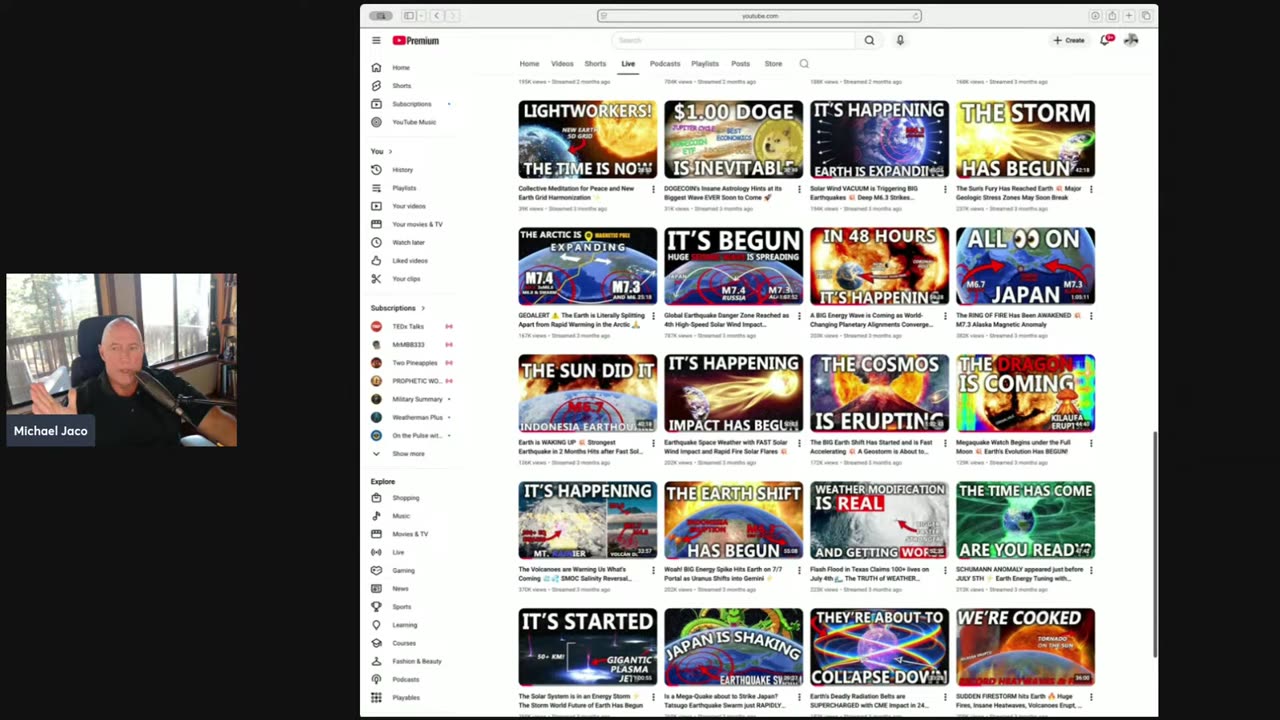The height and width of the screenshot is (720, 1280).
Task: Click Safari's share icon
Action: point(1111,16)
